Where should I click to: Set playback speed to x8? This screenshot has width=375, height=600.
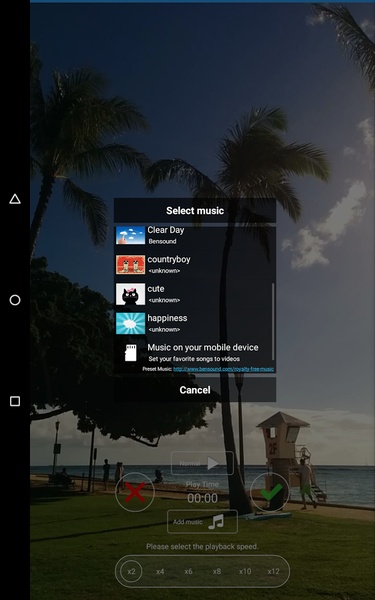coord(217,571)
